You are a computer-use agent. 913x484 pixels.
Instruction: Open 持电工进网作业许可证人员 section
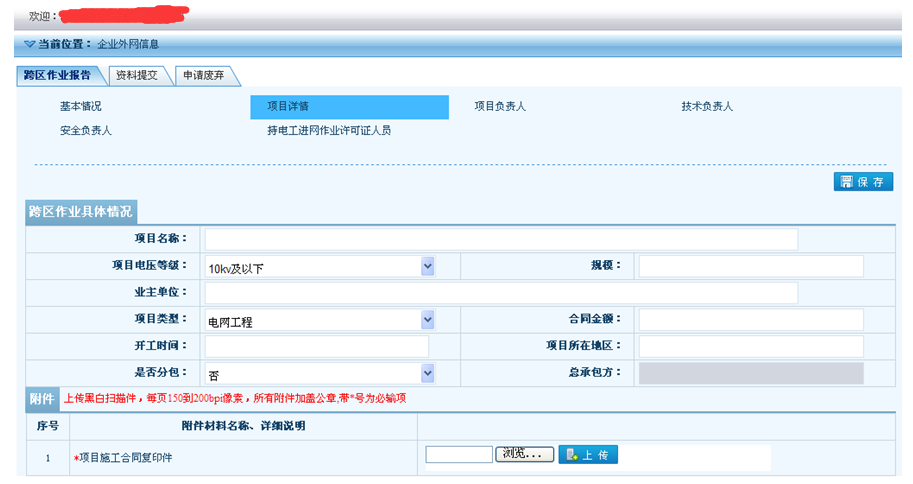[x=329, y=130]
